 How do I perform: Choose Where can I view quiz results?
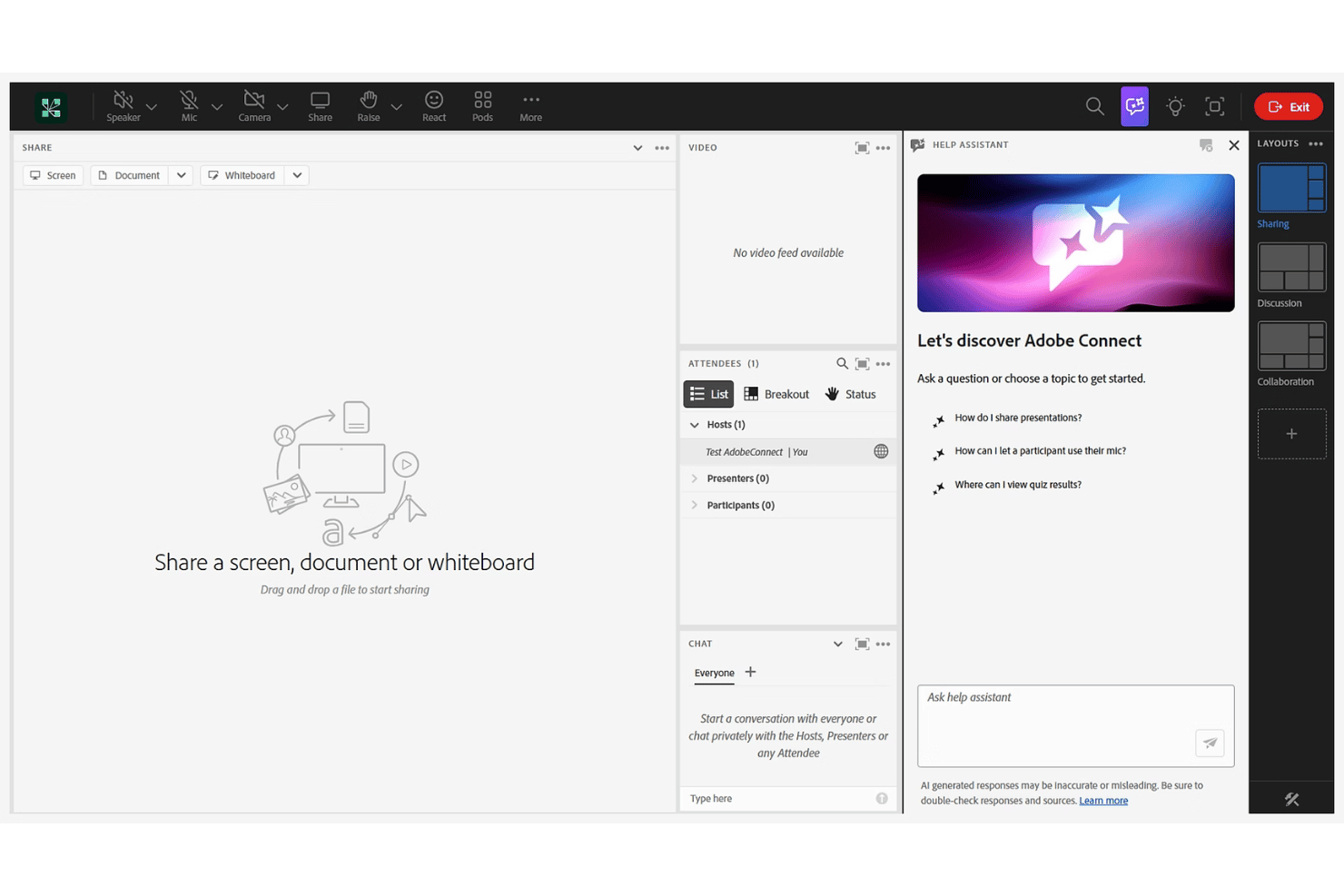tap(1018, 485)
